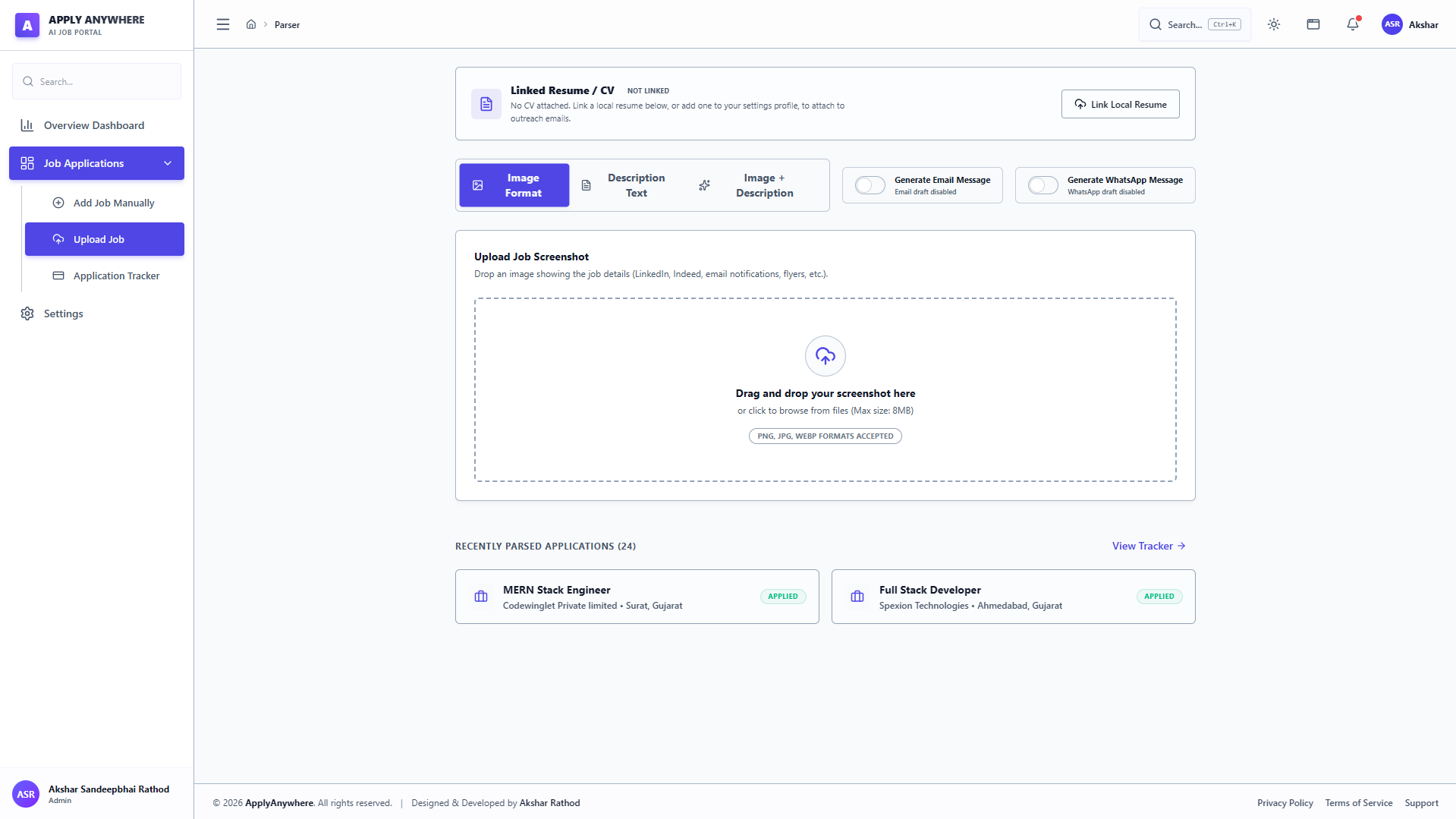The height and width of the screenshot is (819, 1456).
Task: Click APPLIED badge on Full Stack Developer
Action: (x=1159, y=597)
